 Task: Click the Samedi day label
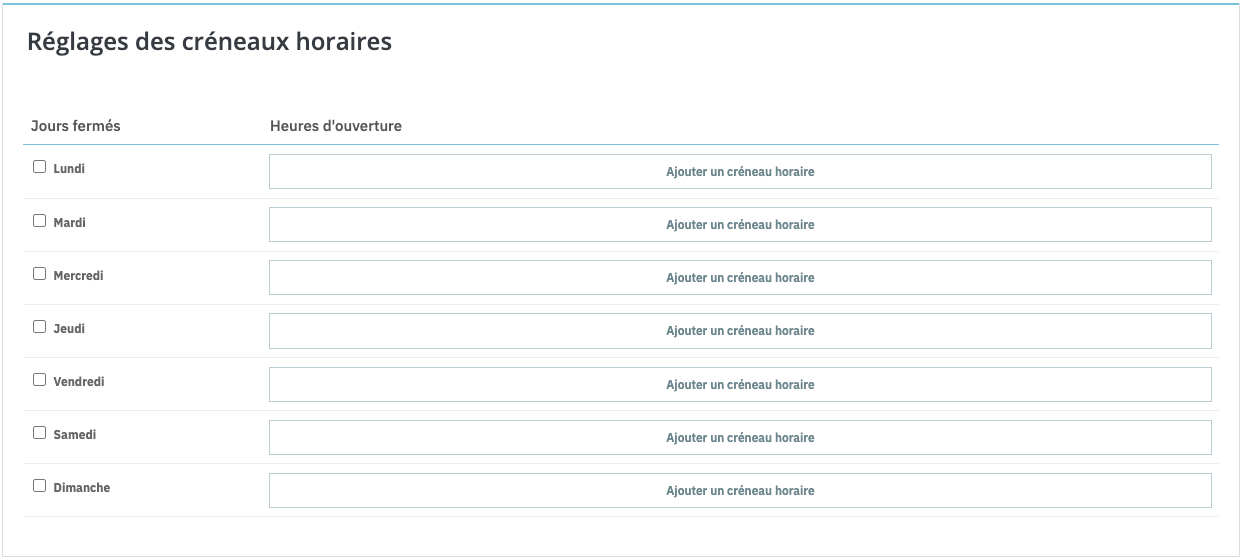click(x=75, y=435)
